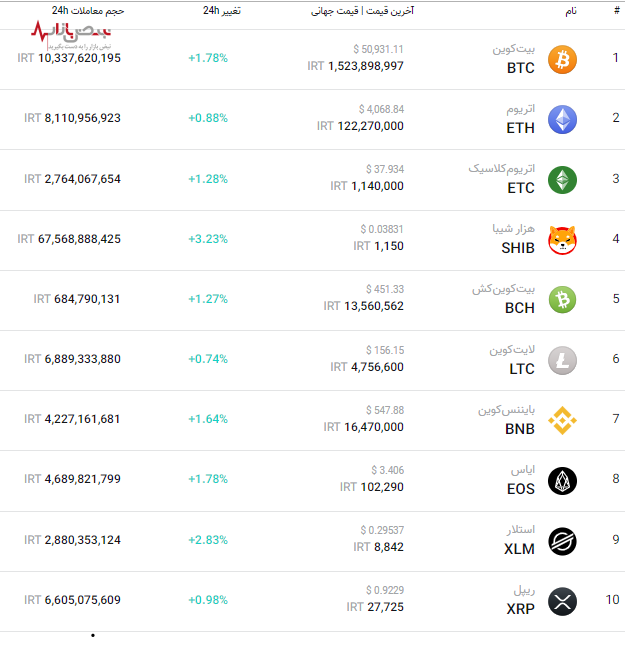This screenshot has height=645, width=625.
Task: Click the Litecoin LTC silver icon
Action: pyautogui.click(x=562, y=359)
